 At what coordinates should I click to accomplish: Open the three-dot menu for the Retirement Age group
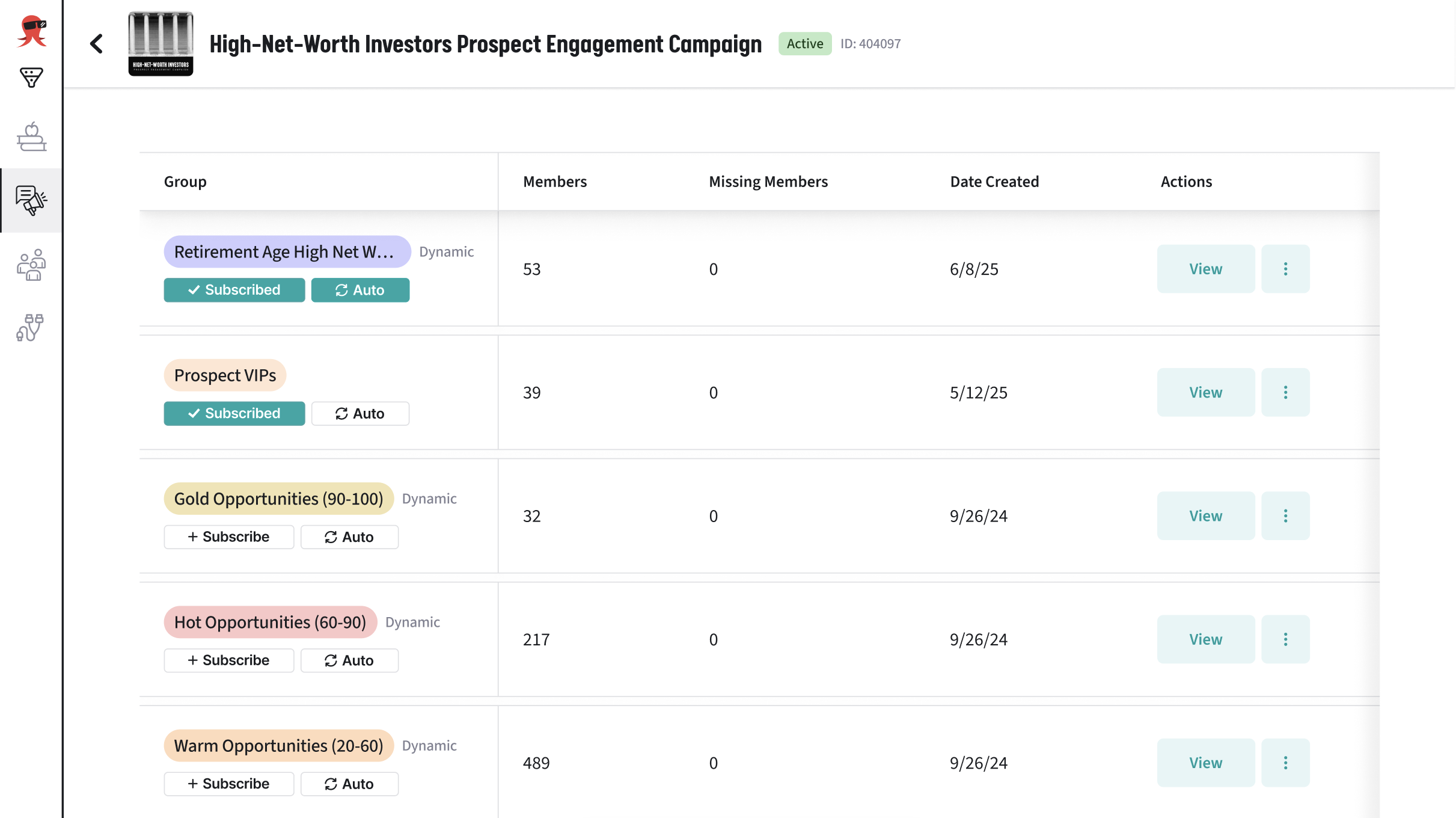[x=1285, y=269]
